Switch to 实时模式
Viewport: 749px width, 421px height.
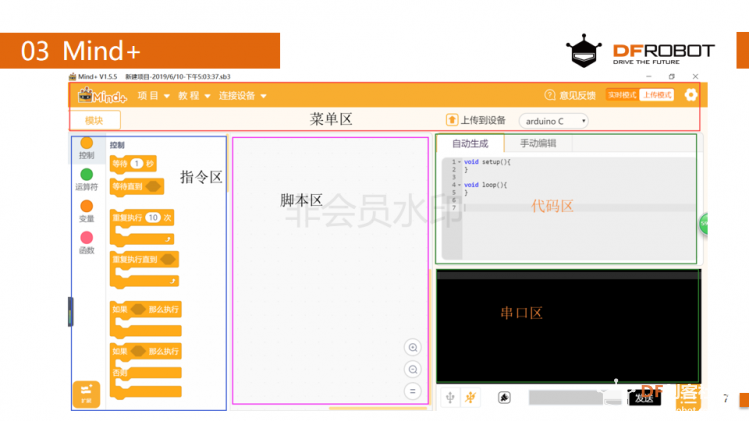click(x=622, y=95)
